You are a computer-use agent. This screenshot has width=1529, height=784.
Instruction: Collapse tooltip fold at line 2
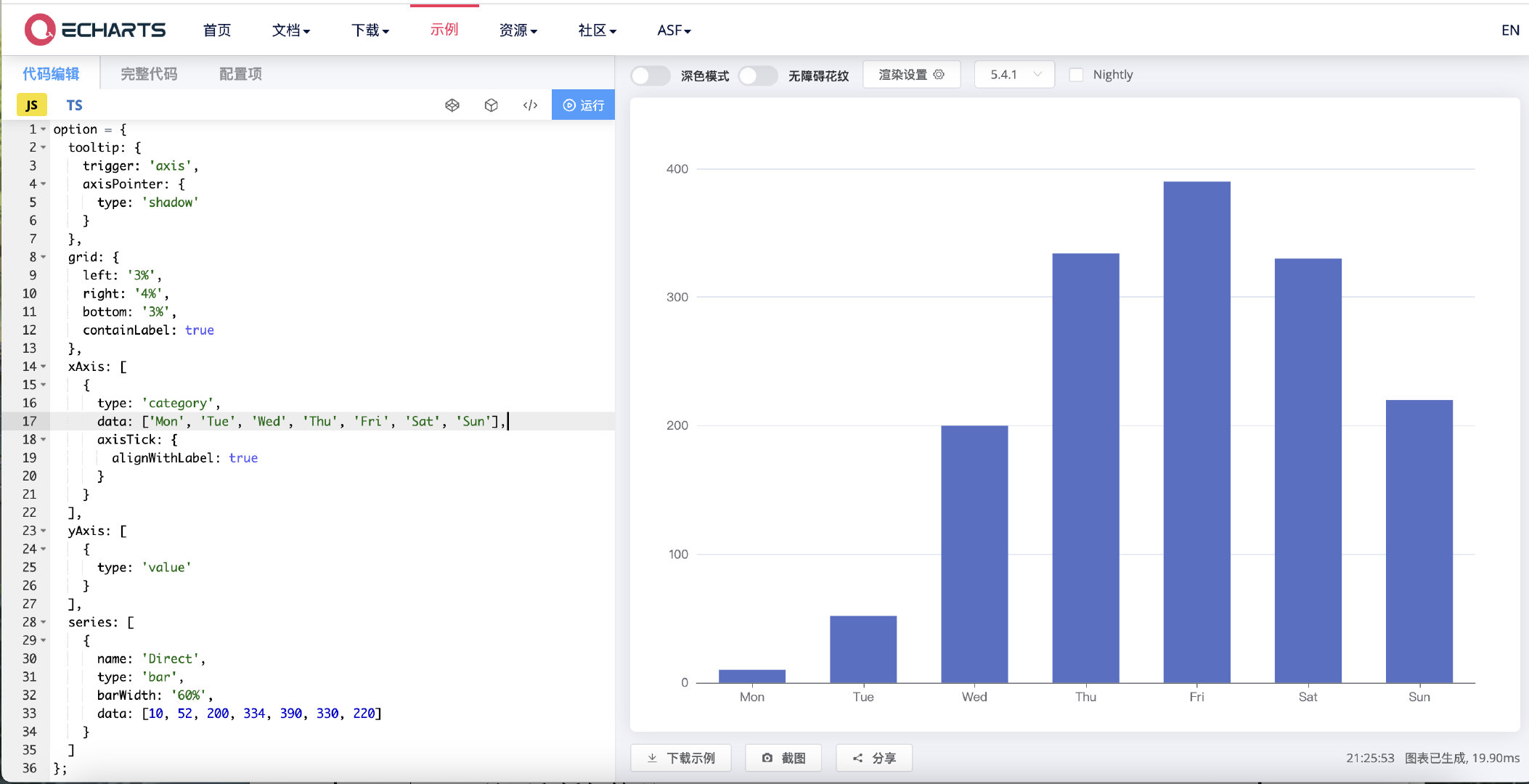[44, 147]
